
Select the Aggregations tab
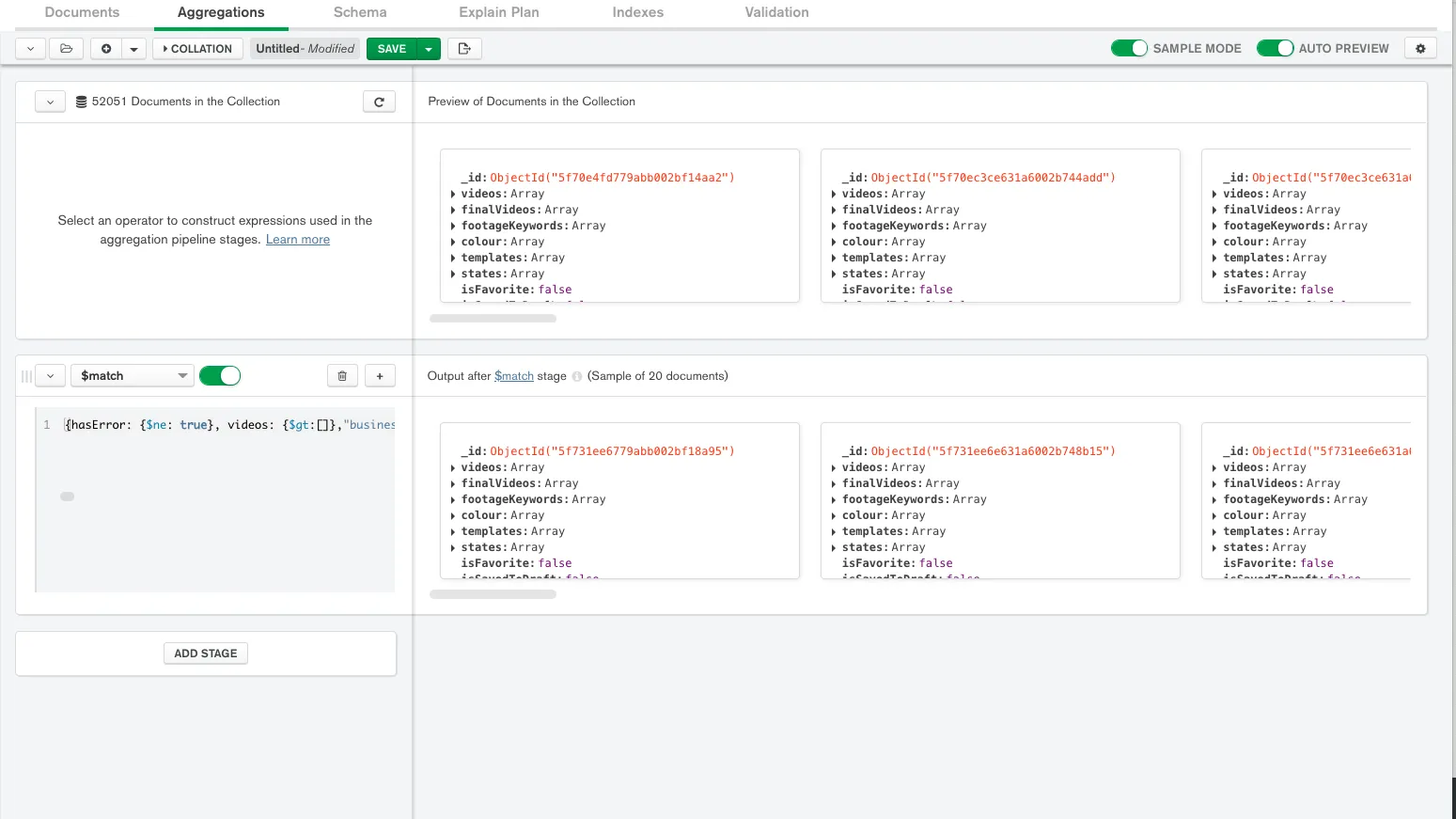[x=221, y=12]
